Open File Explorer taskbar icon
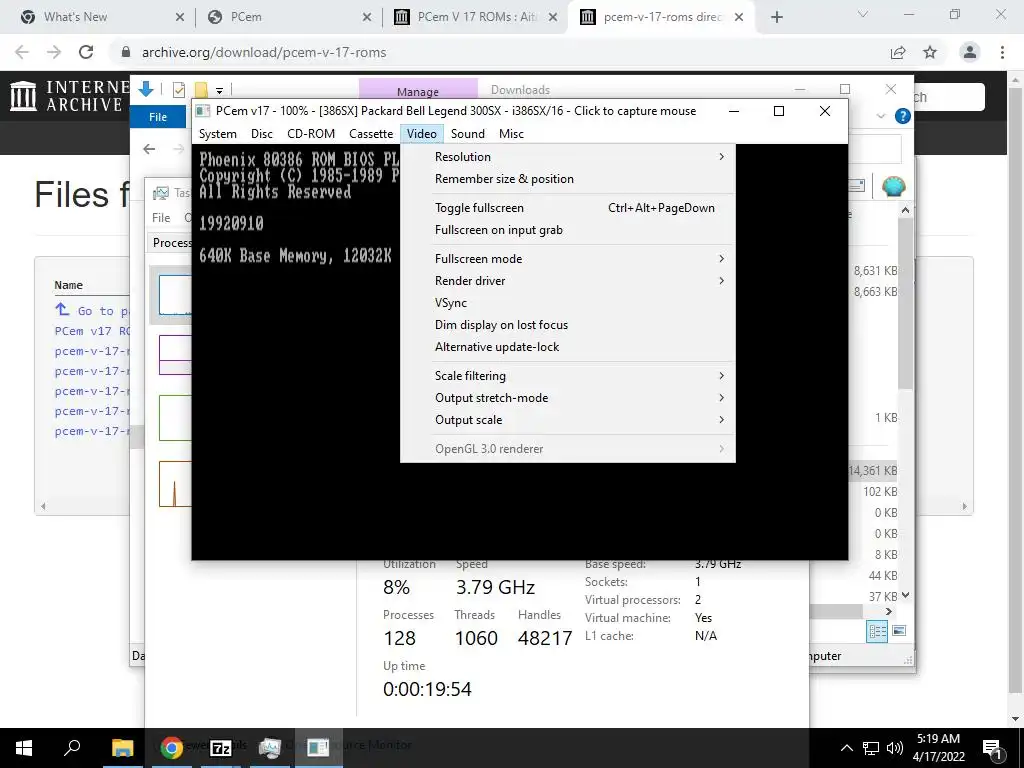1024x768 pixels. coord(122,747)
